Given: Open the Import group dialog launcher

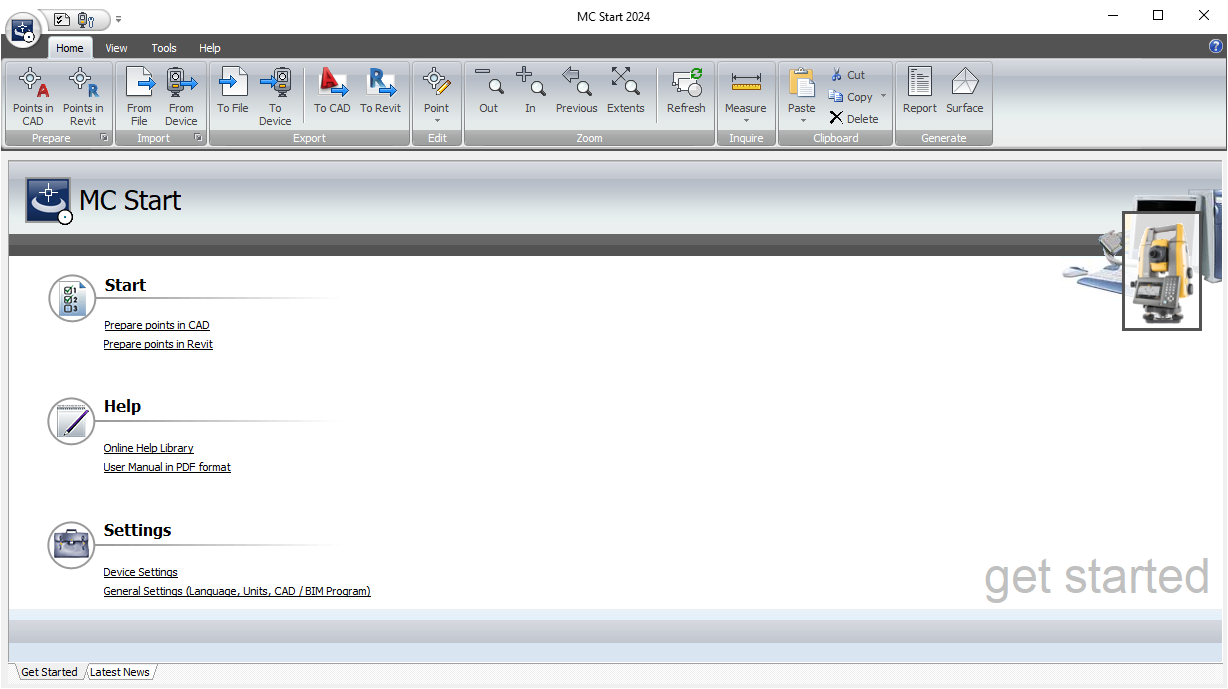Looking at the screenshot, I should [x=198, y=138].
